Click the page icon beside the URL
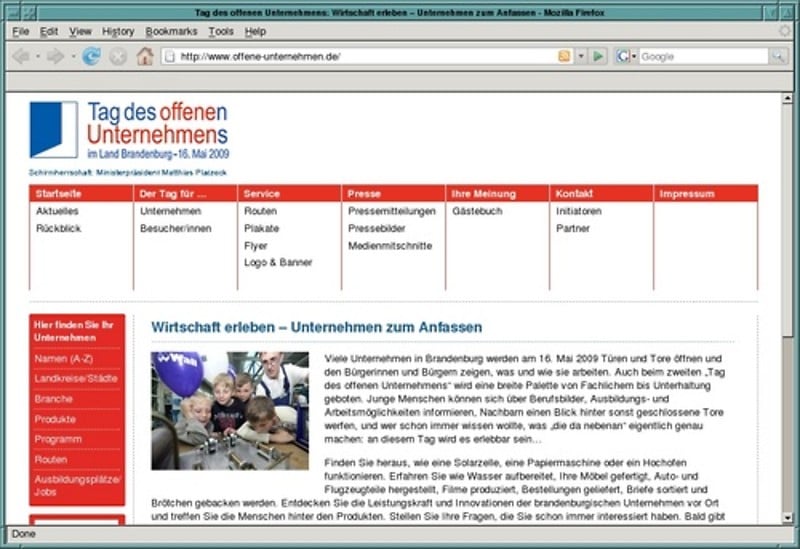The height and width of the screenshot is (549, 800). coord(170,56)
